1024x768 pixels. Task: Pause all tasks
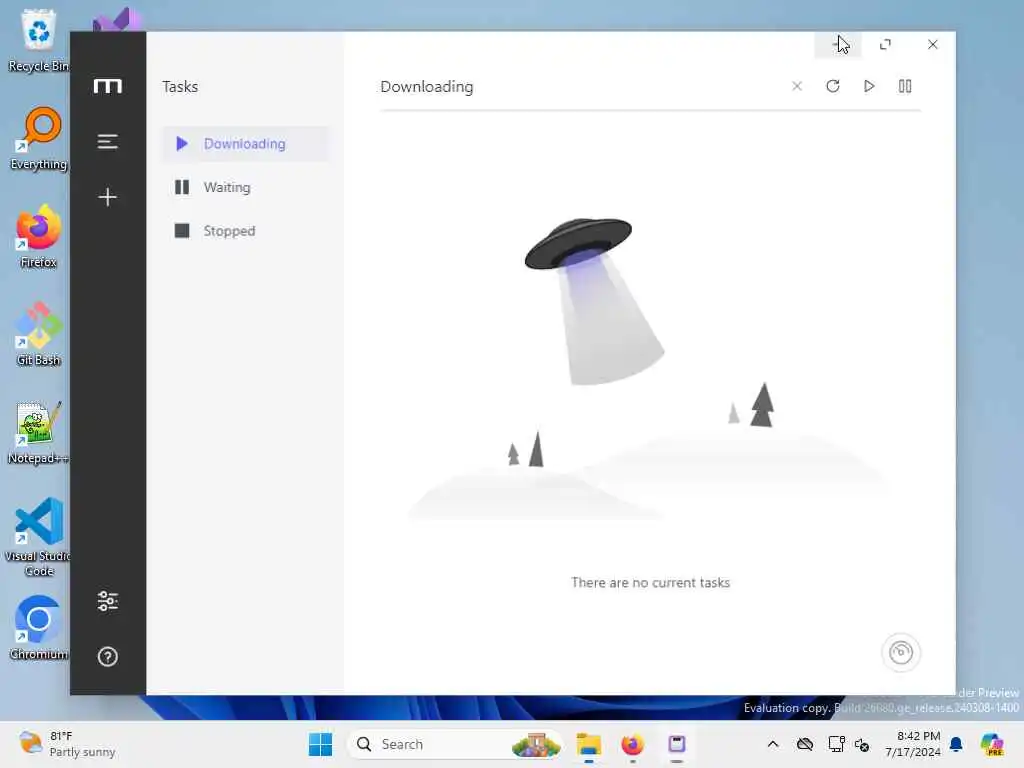[x=905, y=86]
